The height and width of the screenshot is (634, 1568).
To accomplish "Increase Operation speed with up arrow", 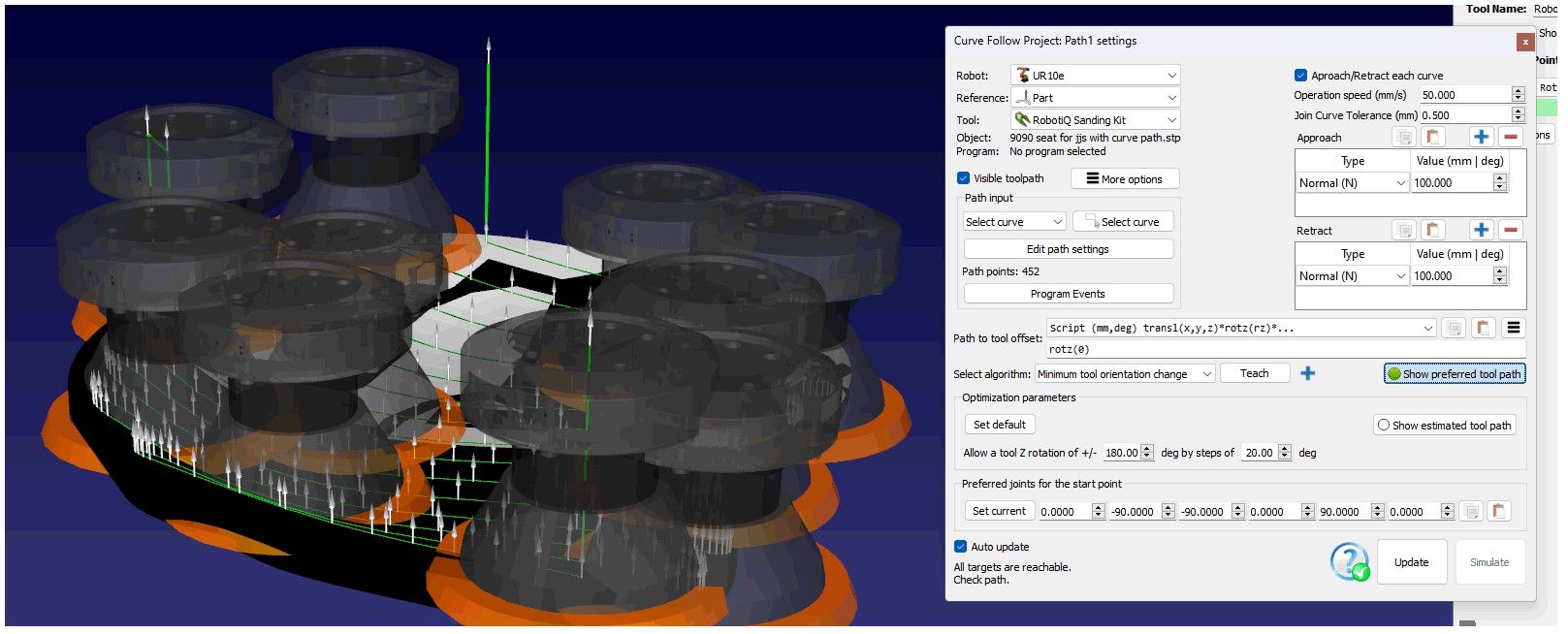I will [x=1518, y=91].
